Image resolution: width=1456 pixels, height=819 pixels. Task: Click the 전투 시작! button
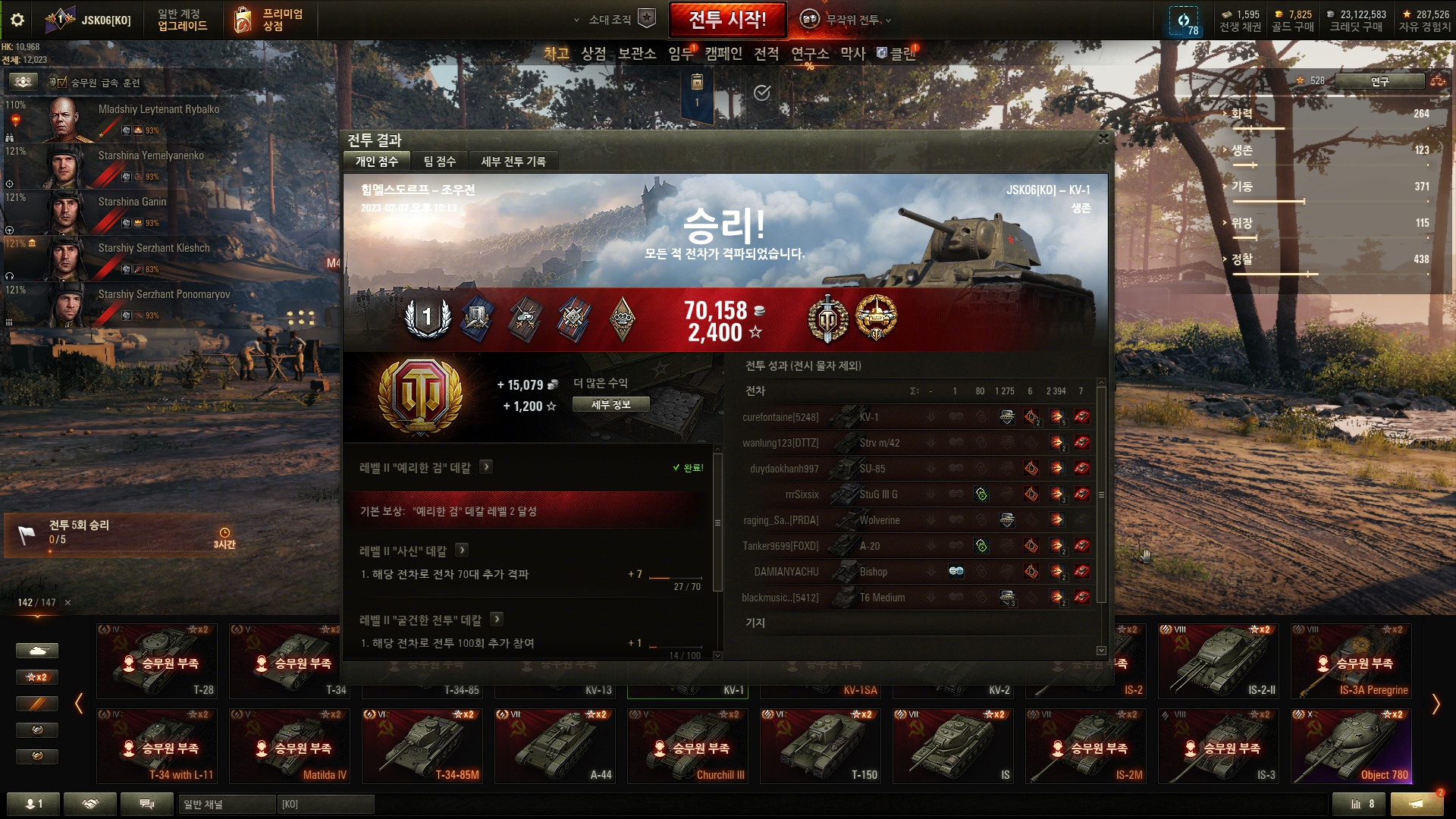pyautogui.click(x=726, y=19)
